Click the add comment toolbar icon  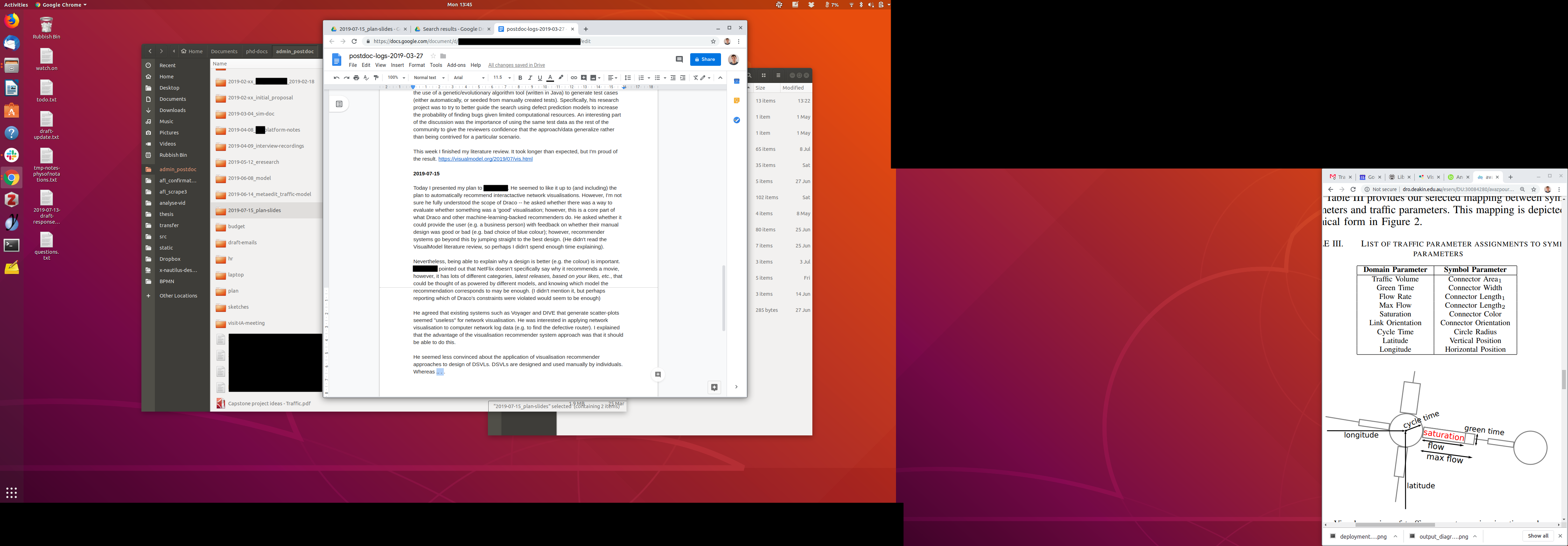point(584,78)
